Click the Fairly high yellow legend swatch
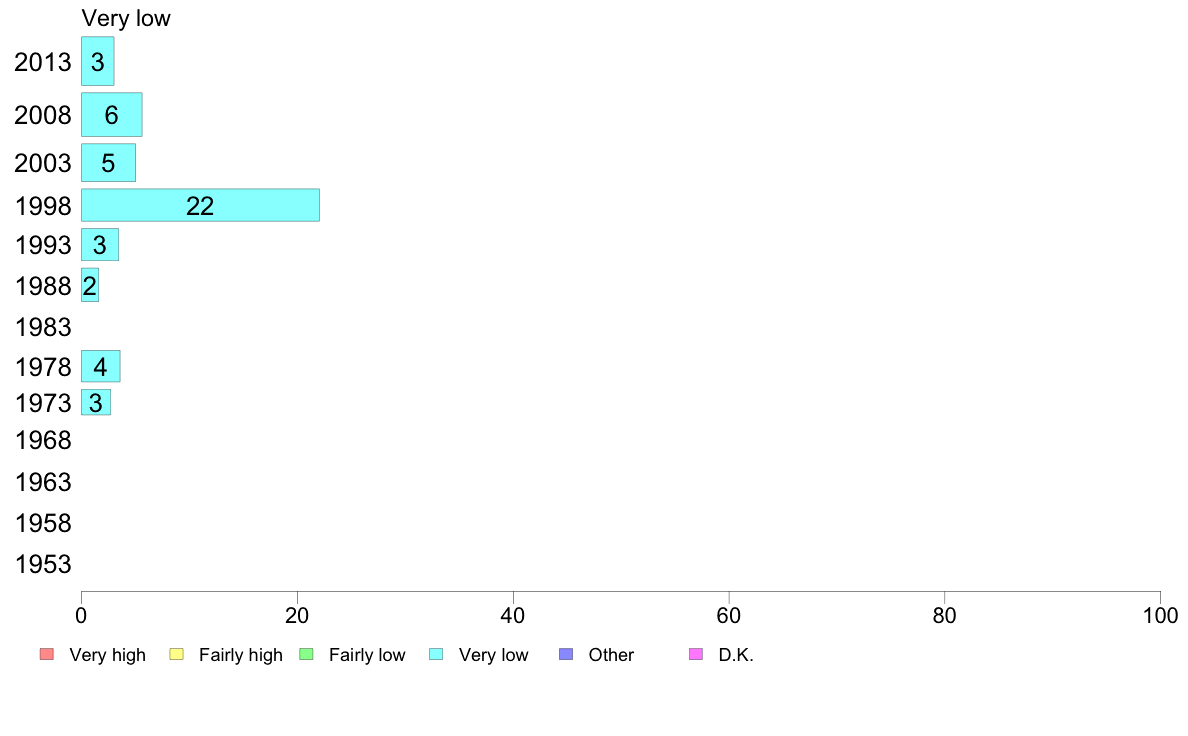Image resolution: width=1188 pixels, height=736 pixels. [x=177, y=654]
